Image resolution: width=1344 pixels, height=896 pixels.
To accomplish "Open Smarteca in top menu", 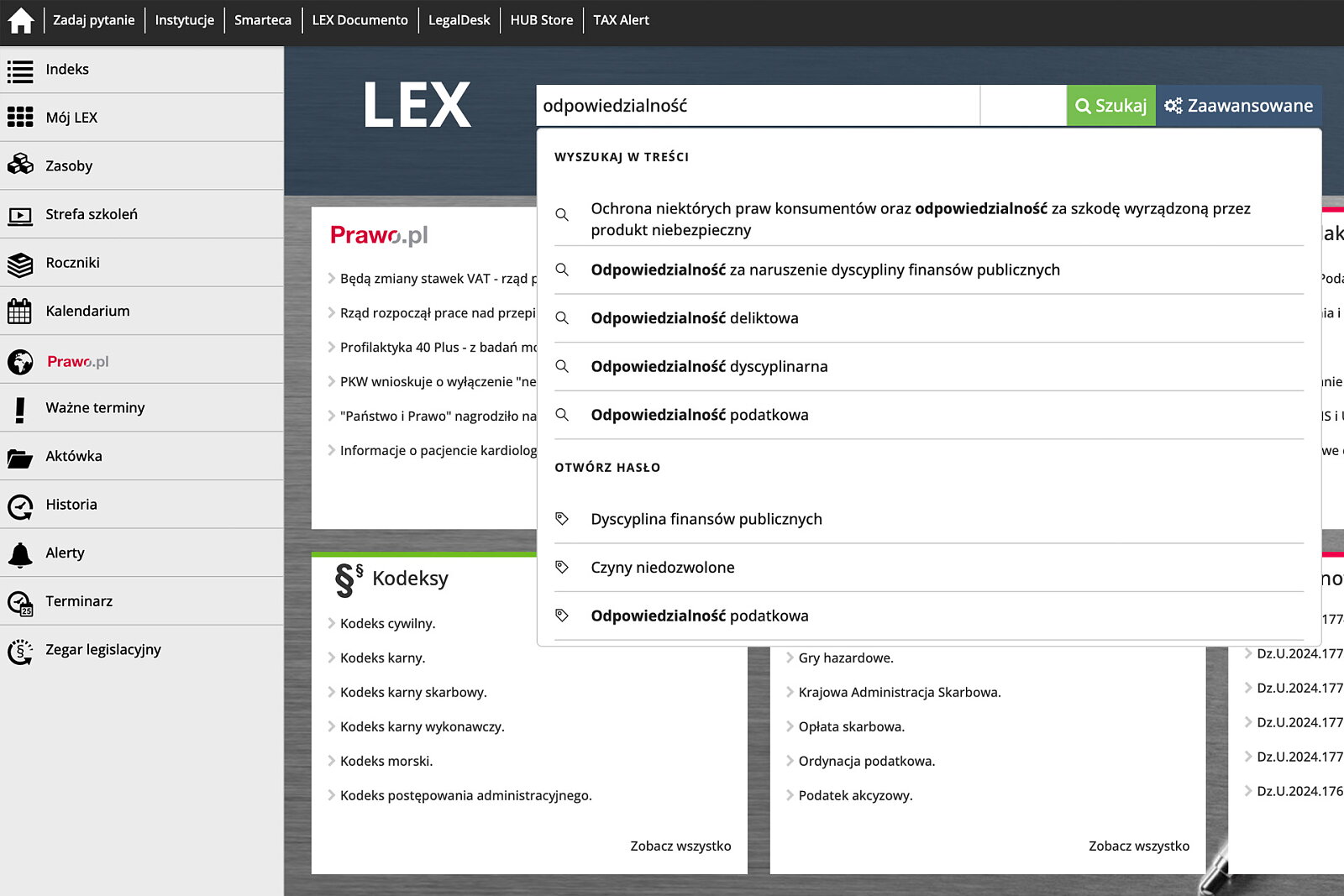I will coord(262,20).
